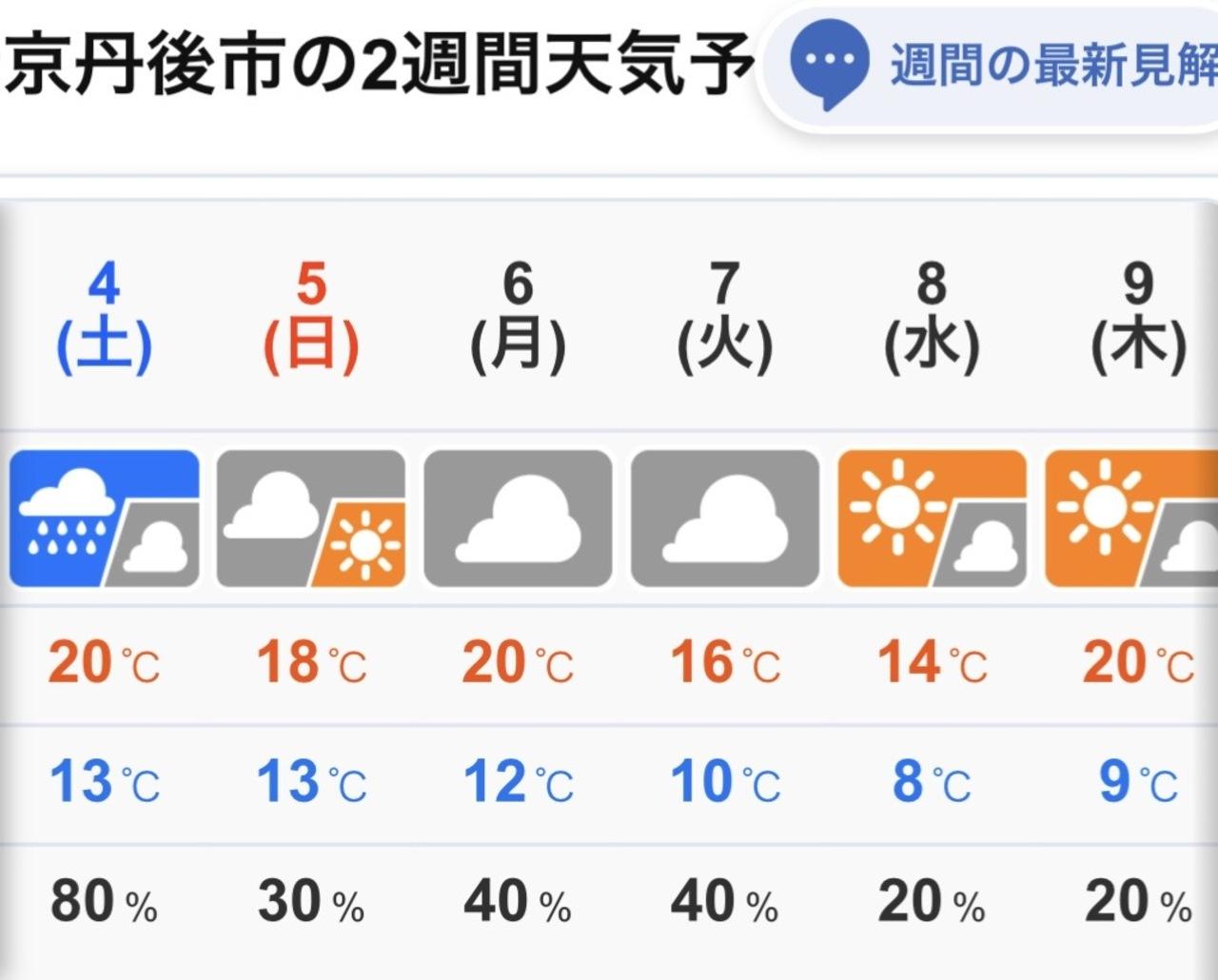Click the 京丹後市の2週間天気予 page title
The image size is (1218, 980).
point(379,65)
